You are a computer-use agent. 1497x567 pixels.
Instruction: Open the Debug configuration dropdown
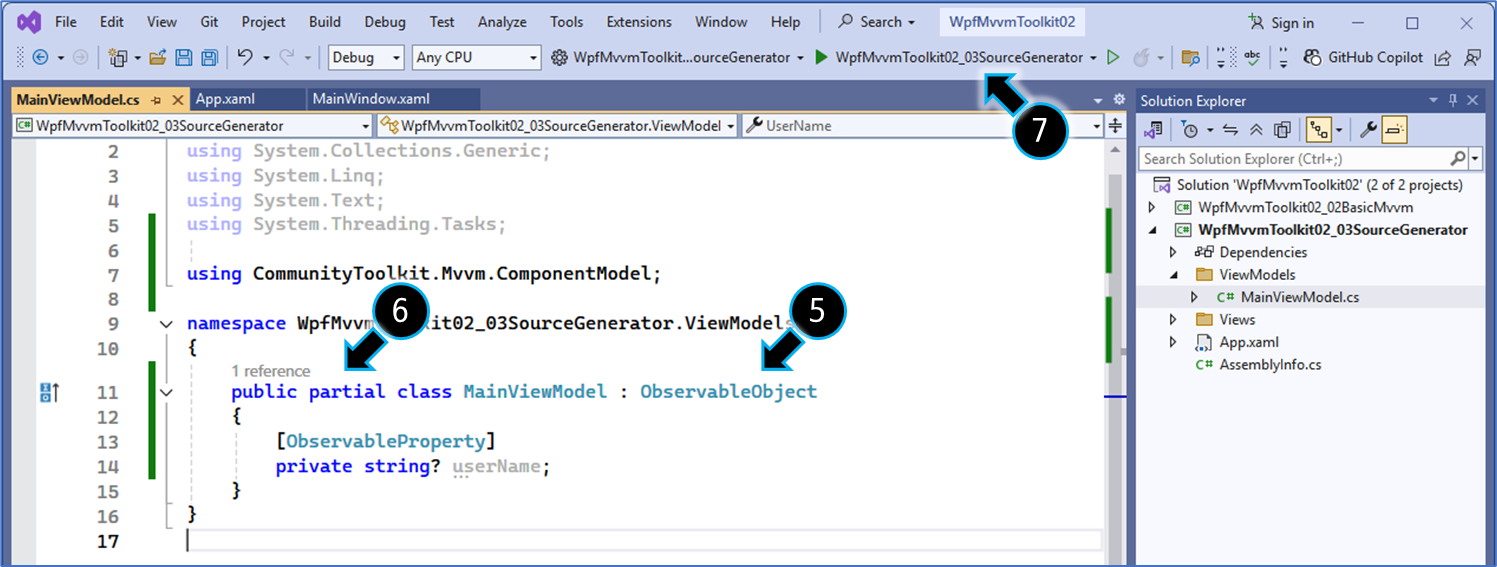tap(367, 58)
